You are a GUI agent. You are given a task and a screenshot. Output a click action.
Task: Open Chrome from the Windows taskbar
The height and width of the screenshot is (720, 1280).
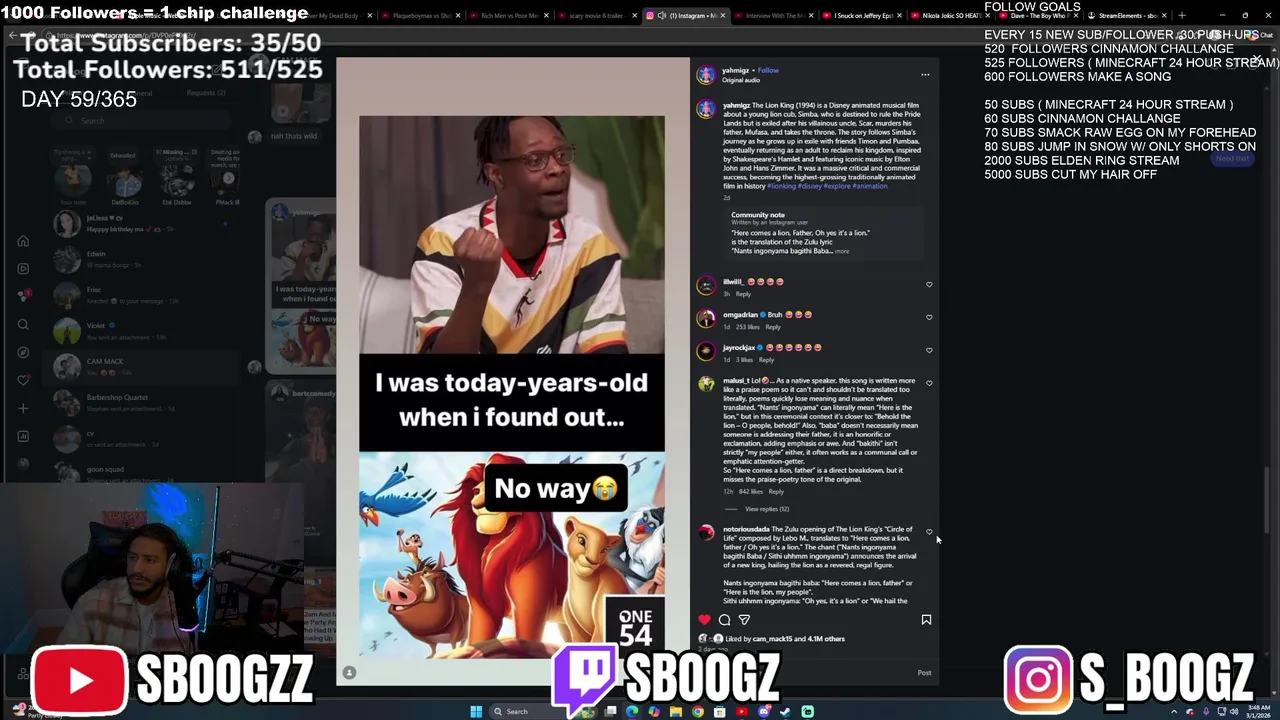click(697, 711)
